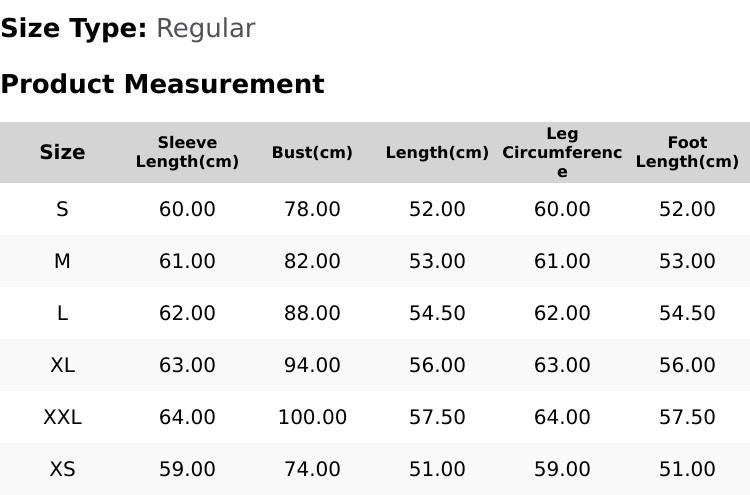Click the Regular size type value
The height and width of the screenshot is (495, 750).
pos(206,29)
